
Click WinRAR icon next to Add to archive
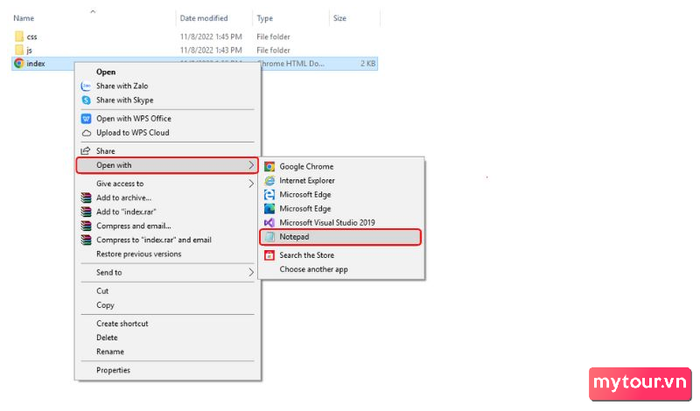pyautogui.click(x=86, y=198)
